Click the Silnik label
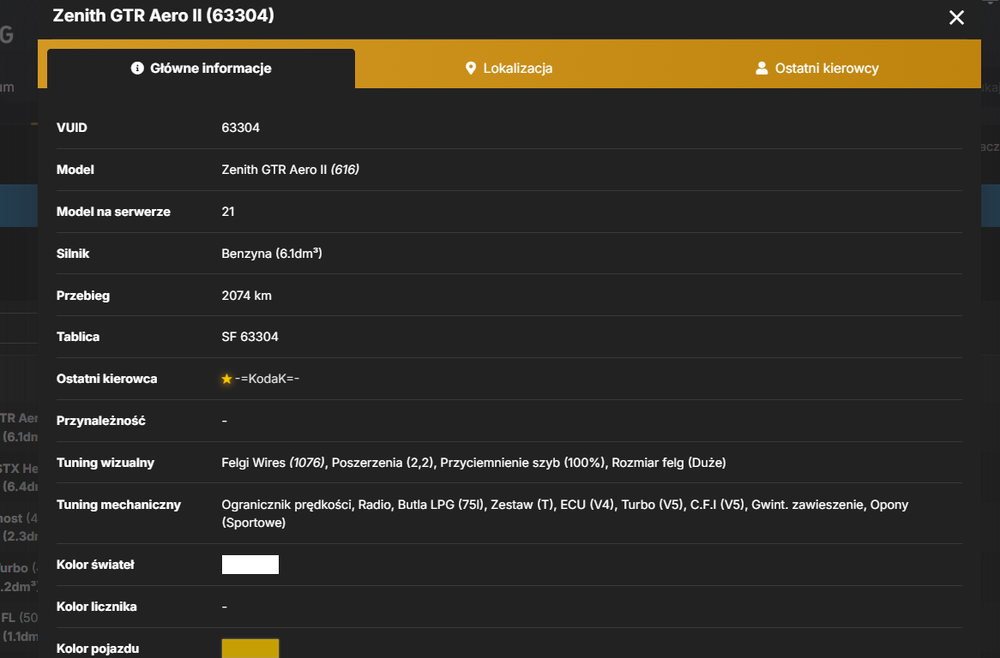The width and height of the screenshot is (1000, 658). [73, 253]
